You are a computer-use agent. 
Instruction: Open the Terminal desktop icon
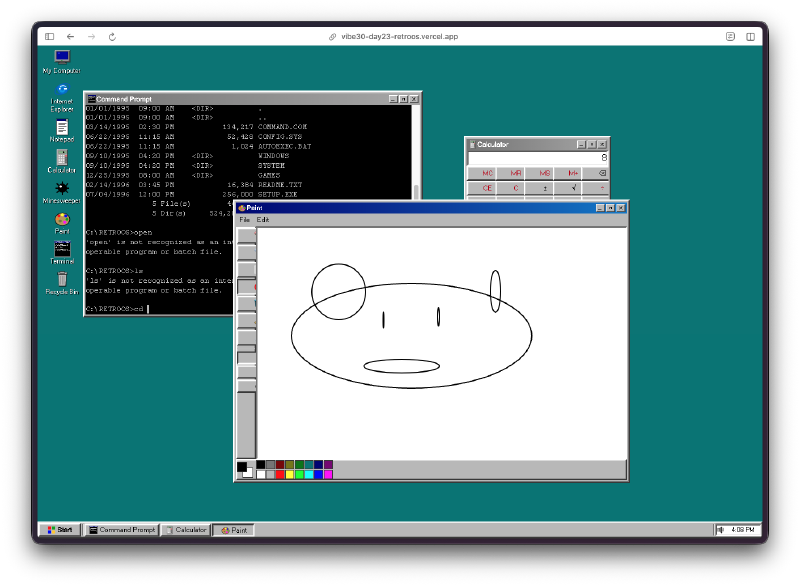[62, 249]
